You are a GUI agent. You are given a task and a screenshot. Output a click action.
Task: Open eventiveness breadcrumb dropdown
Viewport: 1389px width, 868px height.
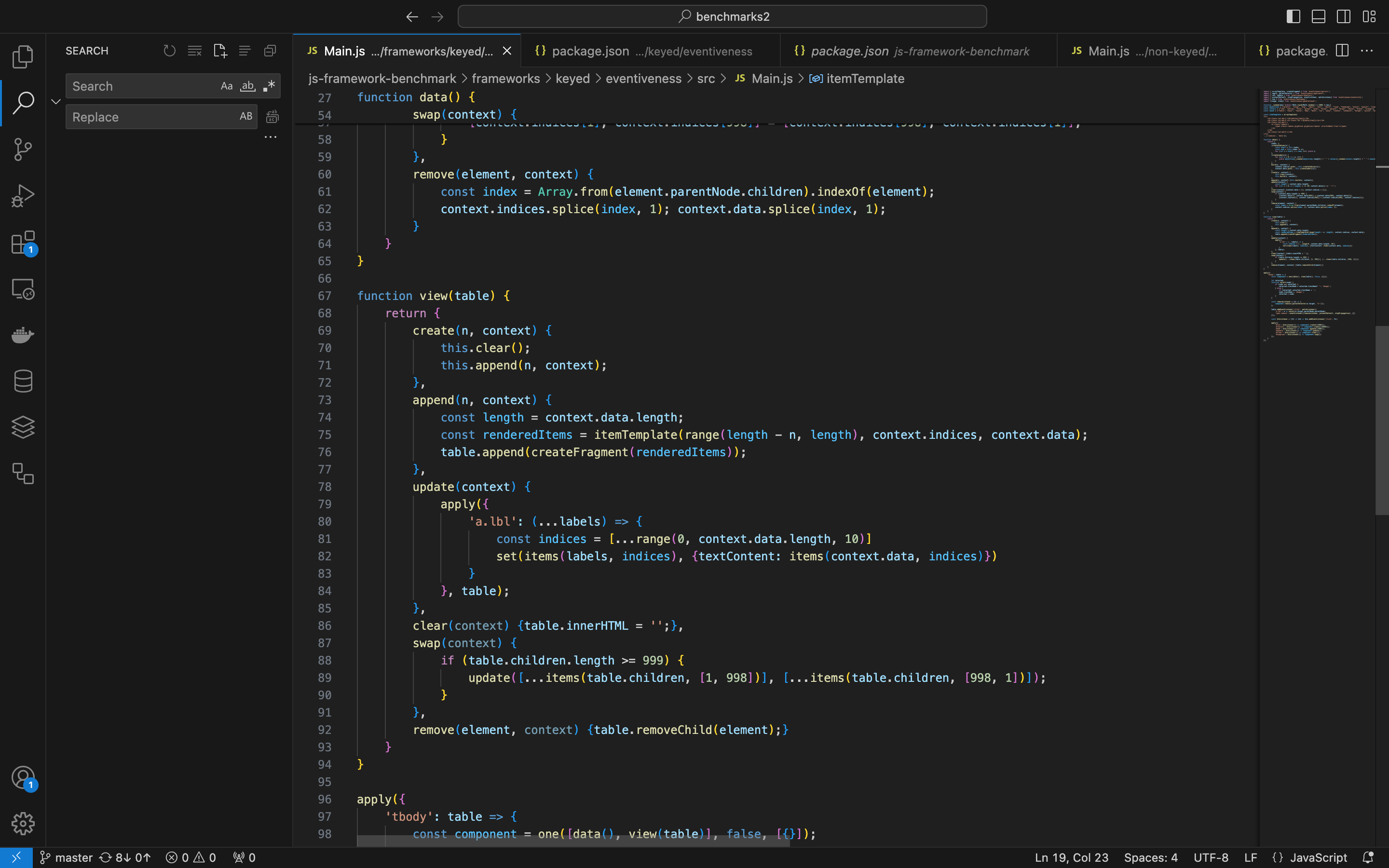[x=643, y=79]
